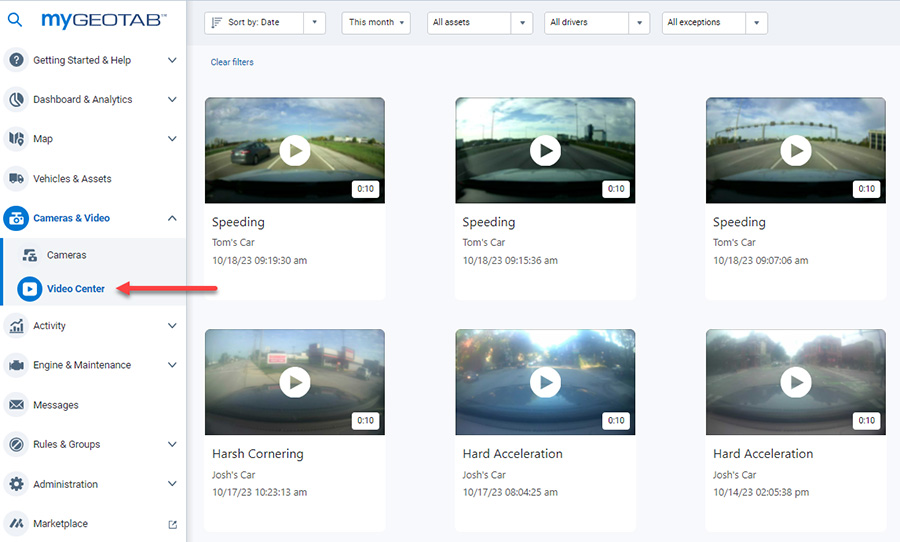Open the Activity menu item
This screenshot has width=900, height=542.
point(49,326)
